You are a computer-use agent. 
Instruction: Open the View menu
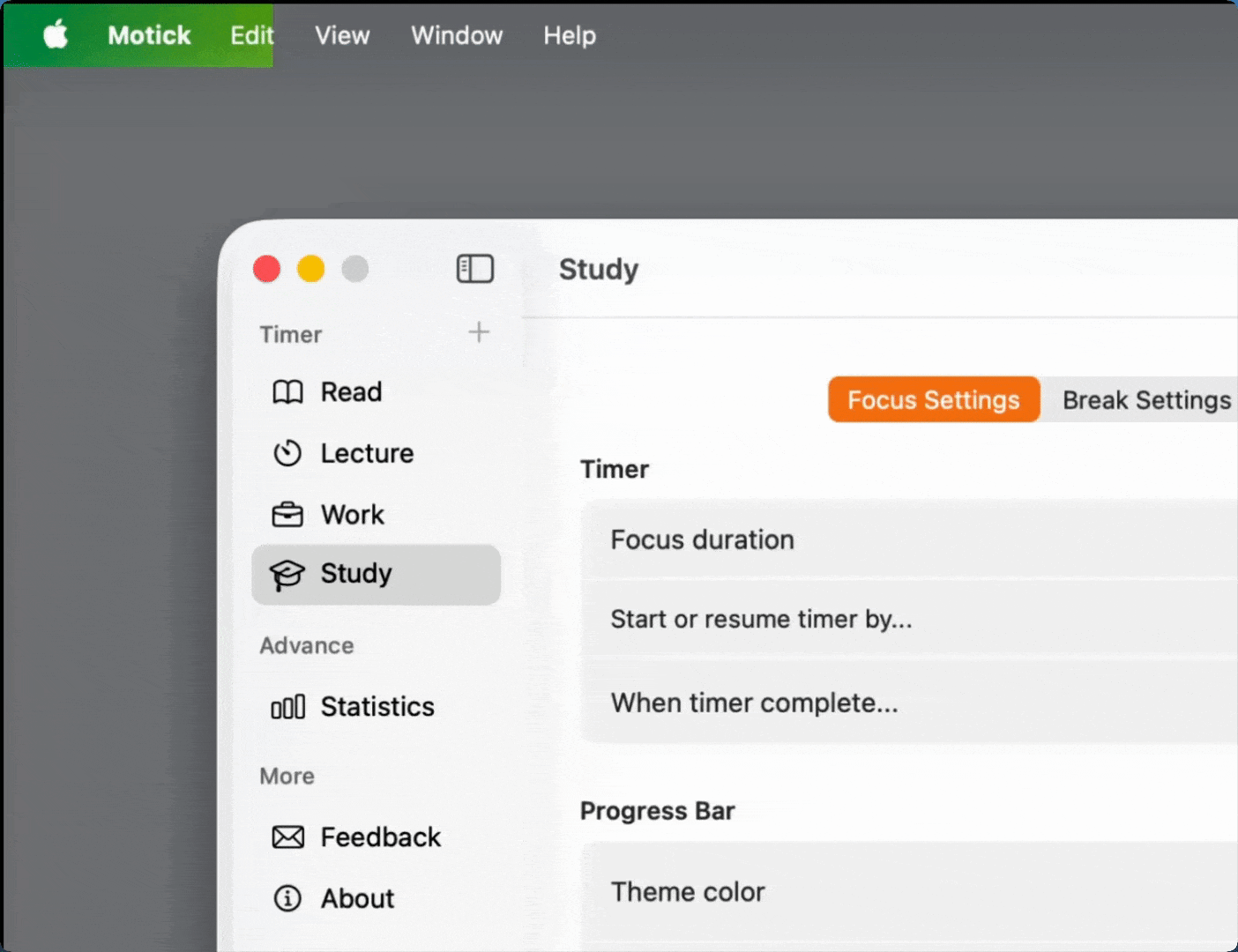pos(342,36)
